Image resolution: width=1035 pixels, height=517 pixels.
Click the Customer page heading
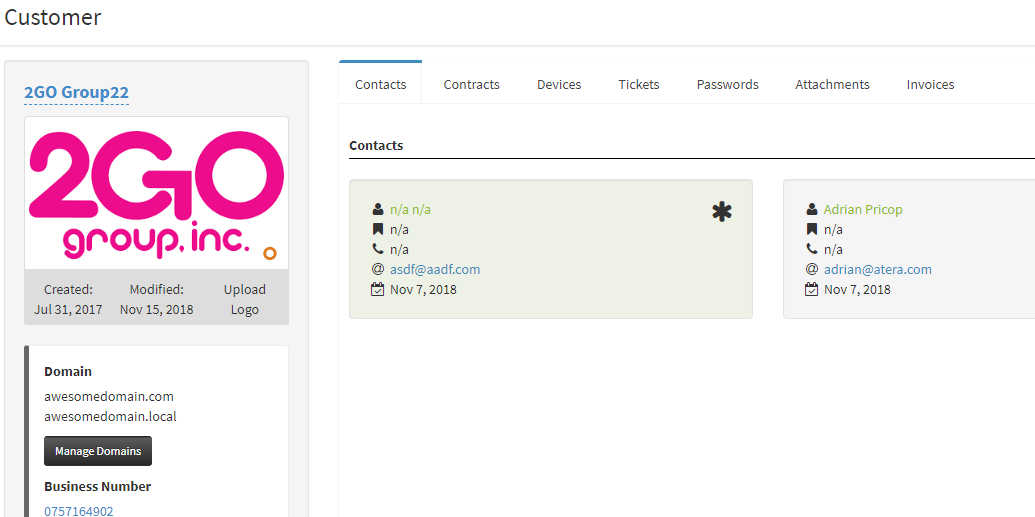(x=53, y=17)
